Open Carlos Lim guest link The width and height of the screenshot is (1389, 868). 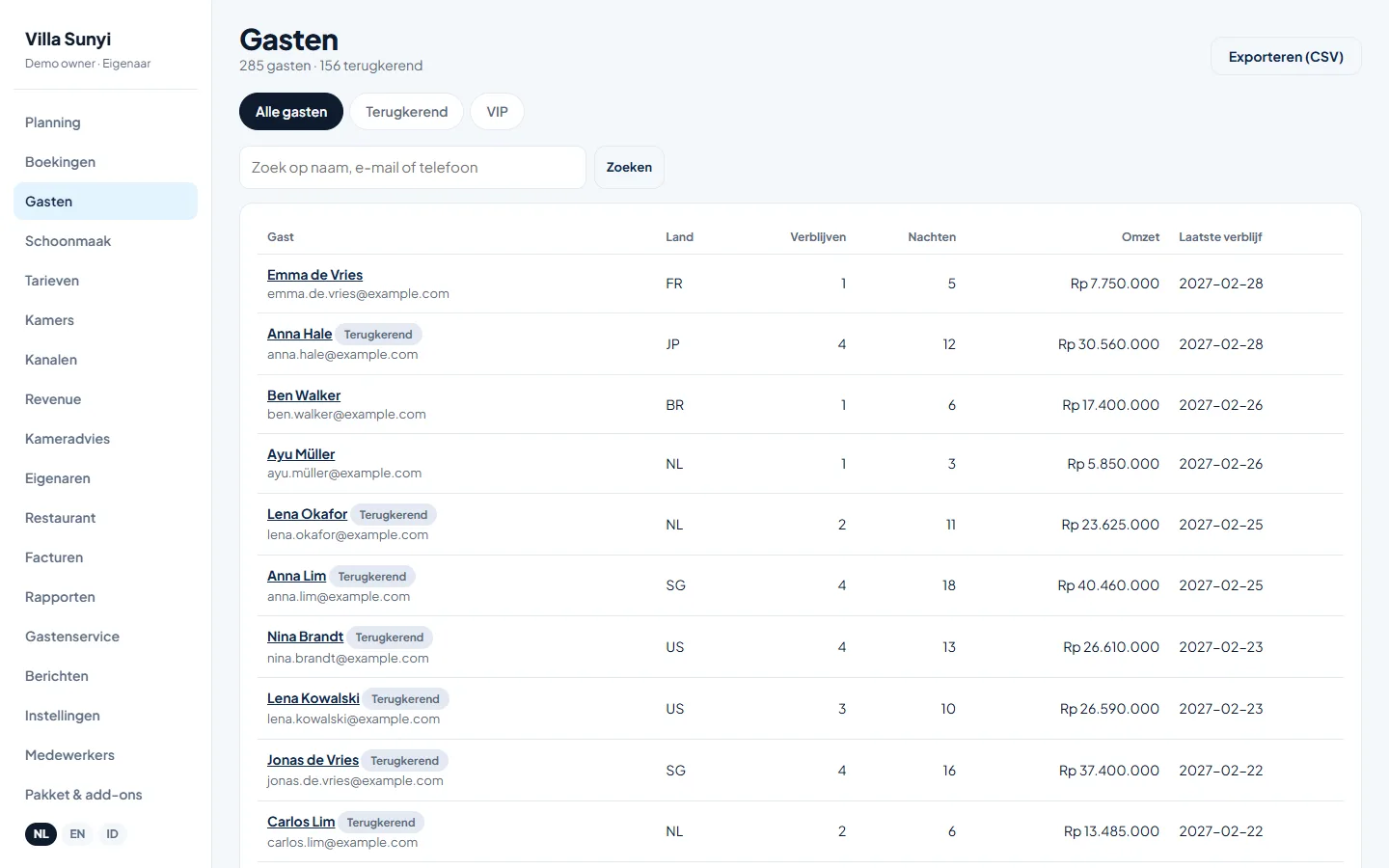(x=301, y=822)
